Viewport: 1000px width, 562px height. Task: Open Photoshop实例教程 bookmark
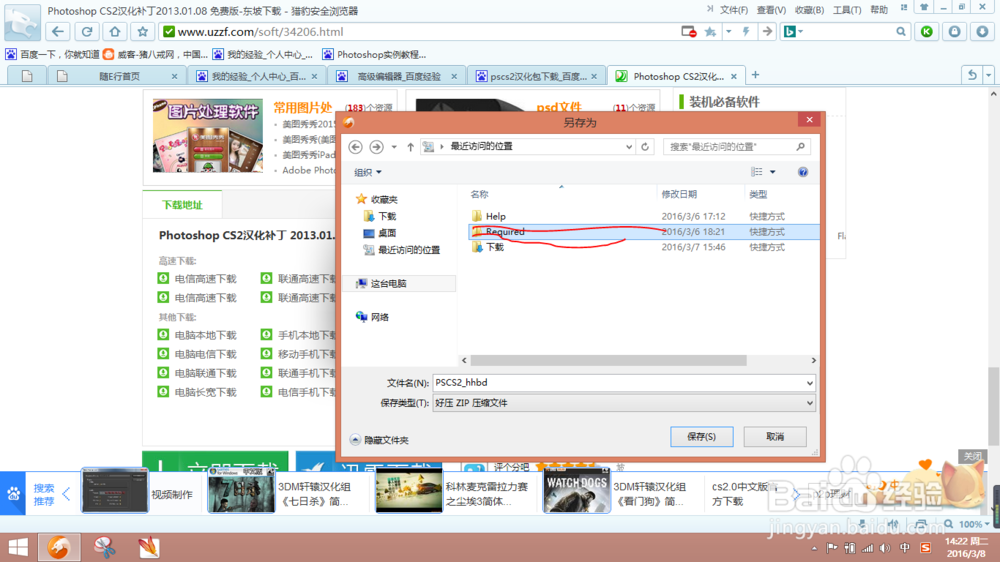374,55
